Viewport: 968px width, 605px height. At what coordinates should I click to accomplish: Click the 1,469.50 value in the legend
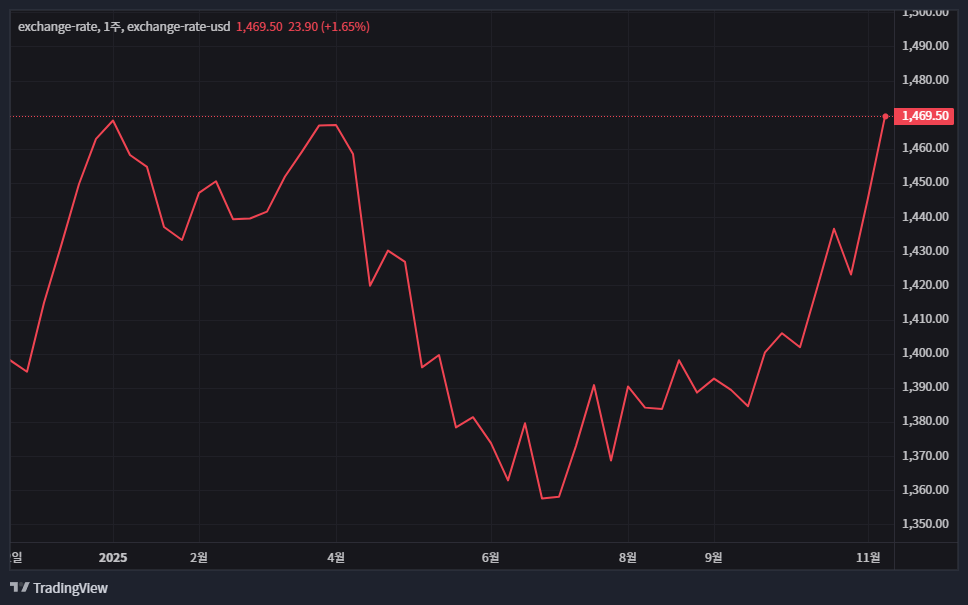click(259, 26)
